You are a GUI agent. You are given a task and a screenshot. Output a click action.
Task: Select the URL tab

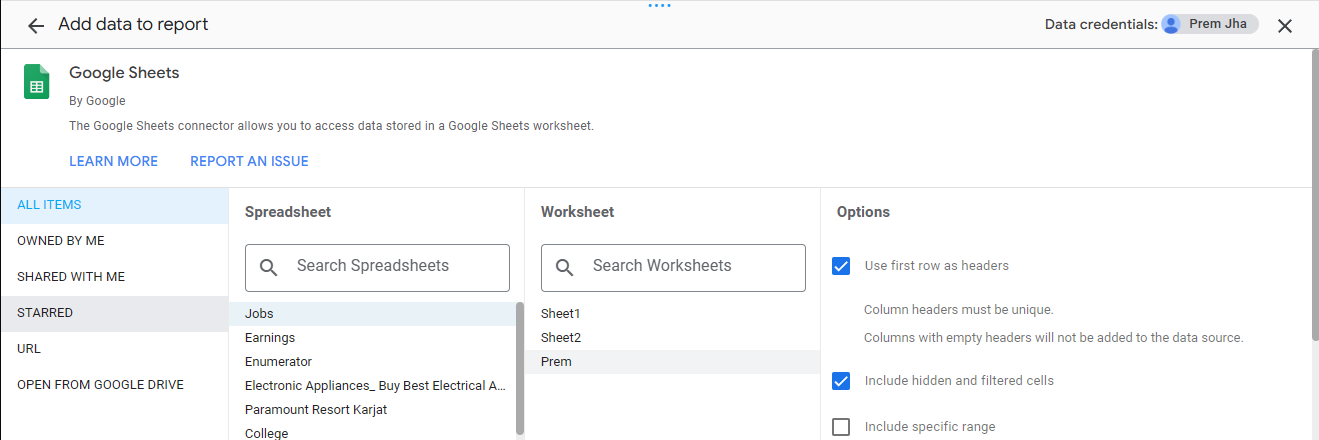114,349
